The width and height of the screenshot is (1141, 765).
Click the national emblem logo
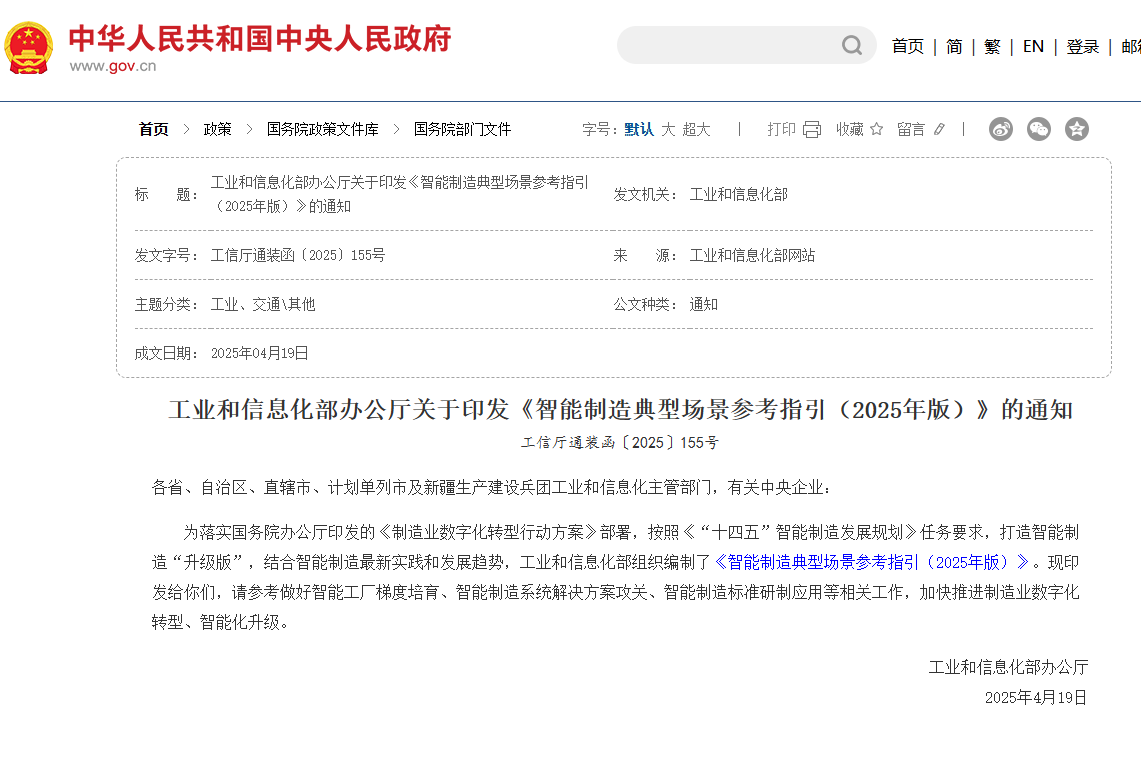(29, 47)
